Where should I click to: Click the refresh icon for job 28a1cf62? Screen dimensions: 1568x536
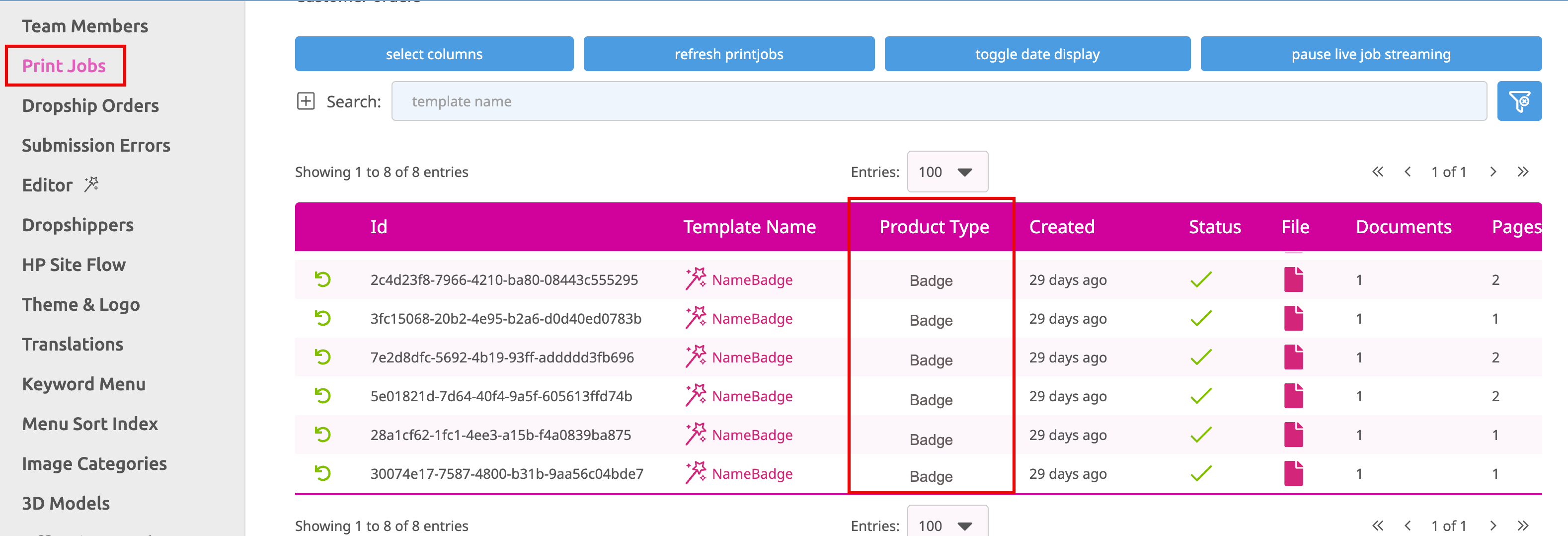coord(322,434)
